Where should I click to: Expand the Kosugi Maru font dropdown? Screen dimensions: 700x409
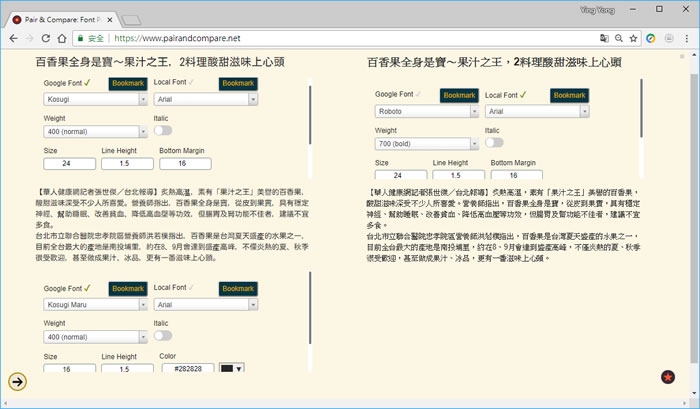pos(95,304)
